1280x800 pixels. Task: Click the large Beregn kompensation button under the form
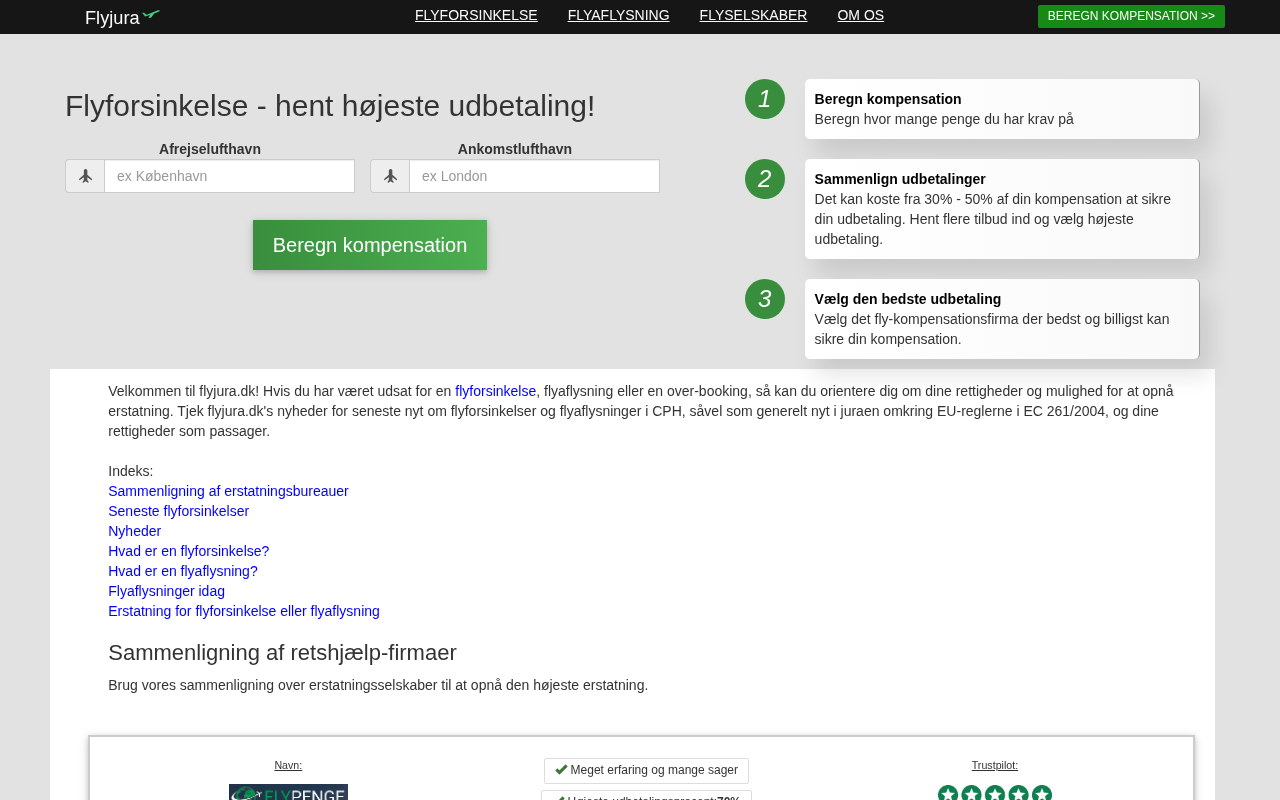(x=370, y=245)
